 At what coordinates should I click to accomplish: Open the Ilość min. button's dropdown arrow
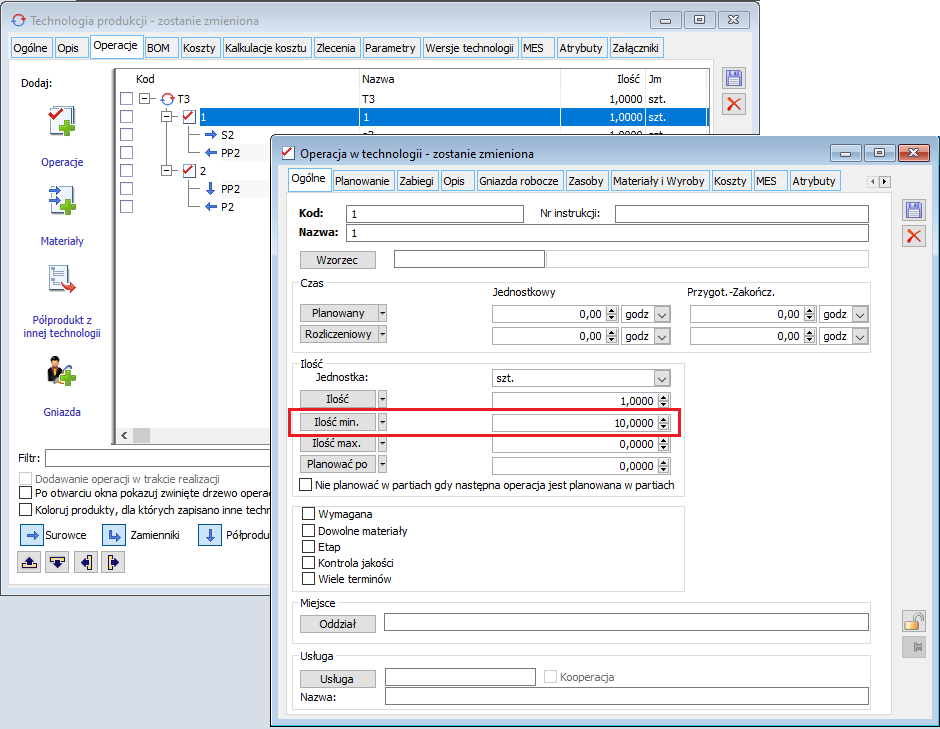[382, 422]
